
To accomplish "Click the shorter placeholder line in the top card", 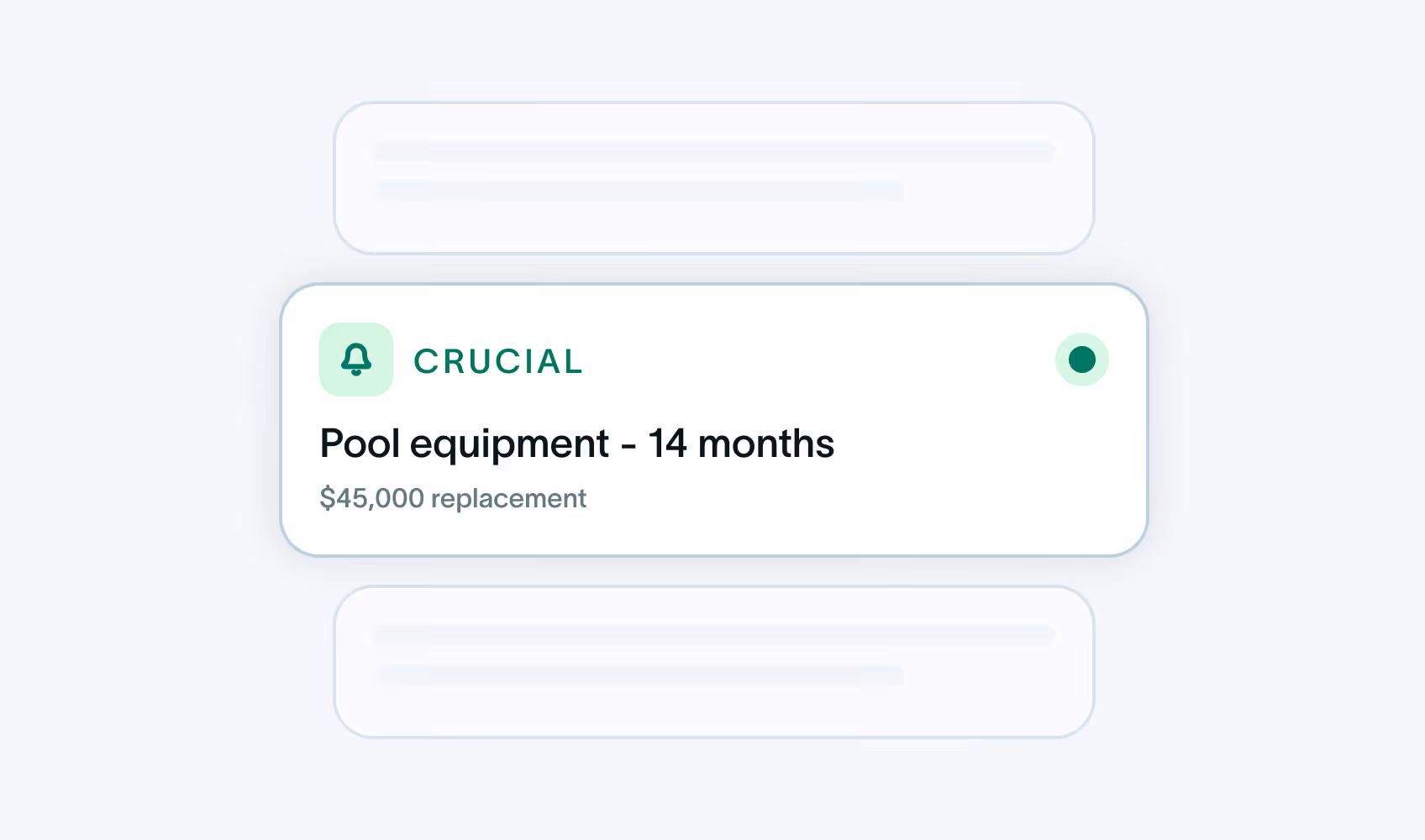I will tap(639, 192).
